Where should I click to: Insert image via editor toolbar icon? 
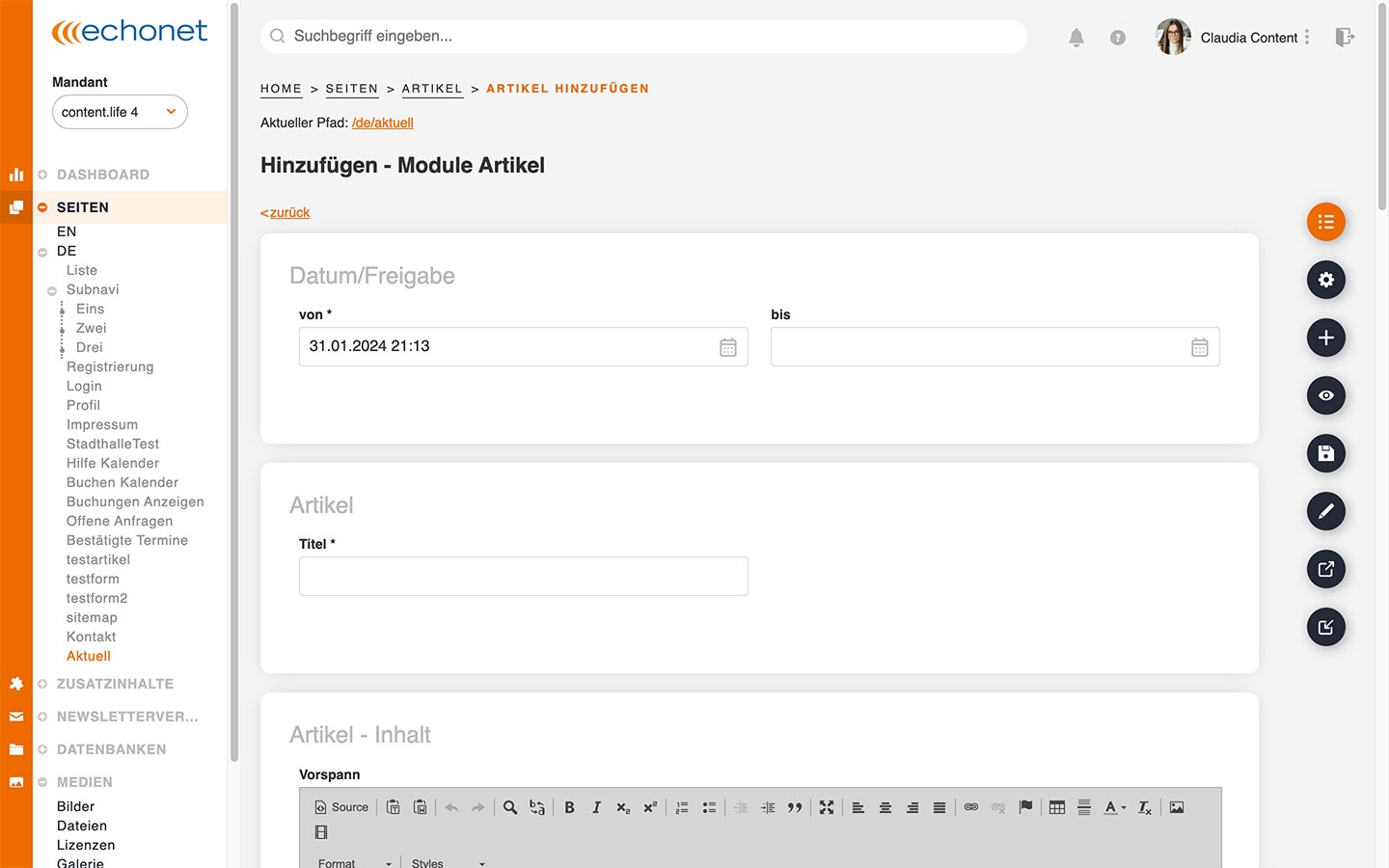coord(1176,807)
